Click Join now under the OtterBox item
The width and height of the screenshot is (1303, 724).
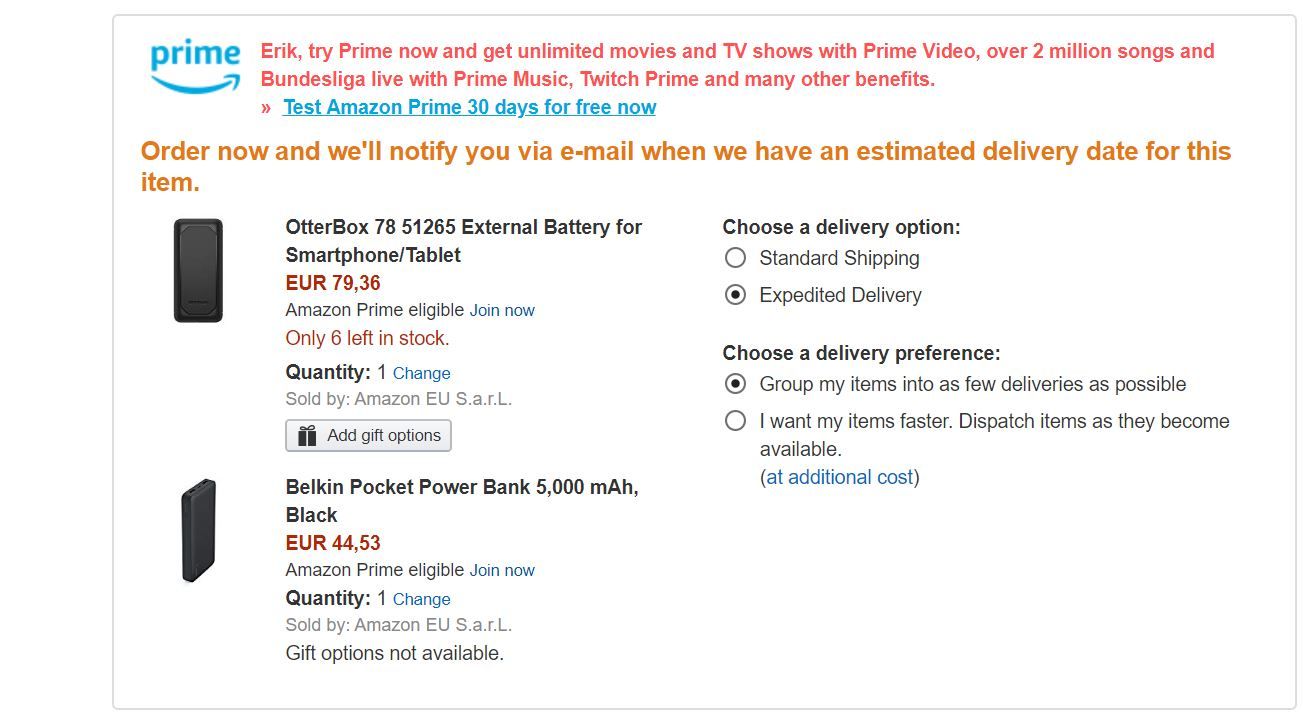point(502,310)
